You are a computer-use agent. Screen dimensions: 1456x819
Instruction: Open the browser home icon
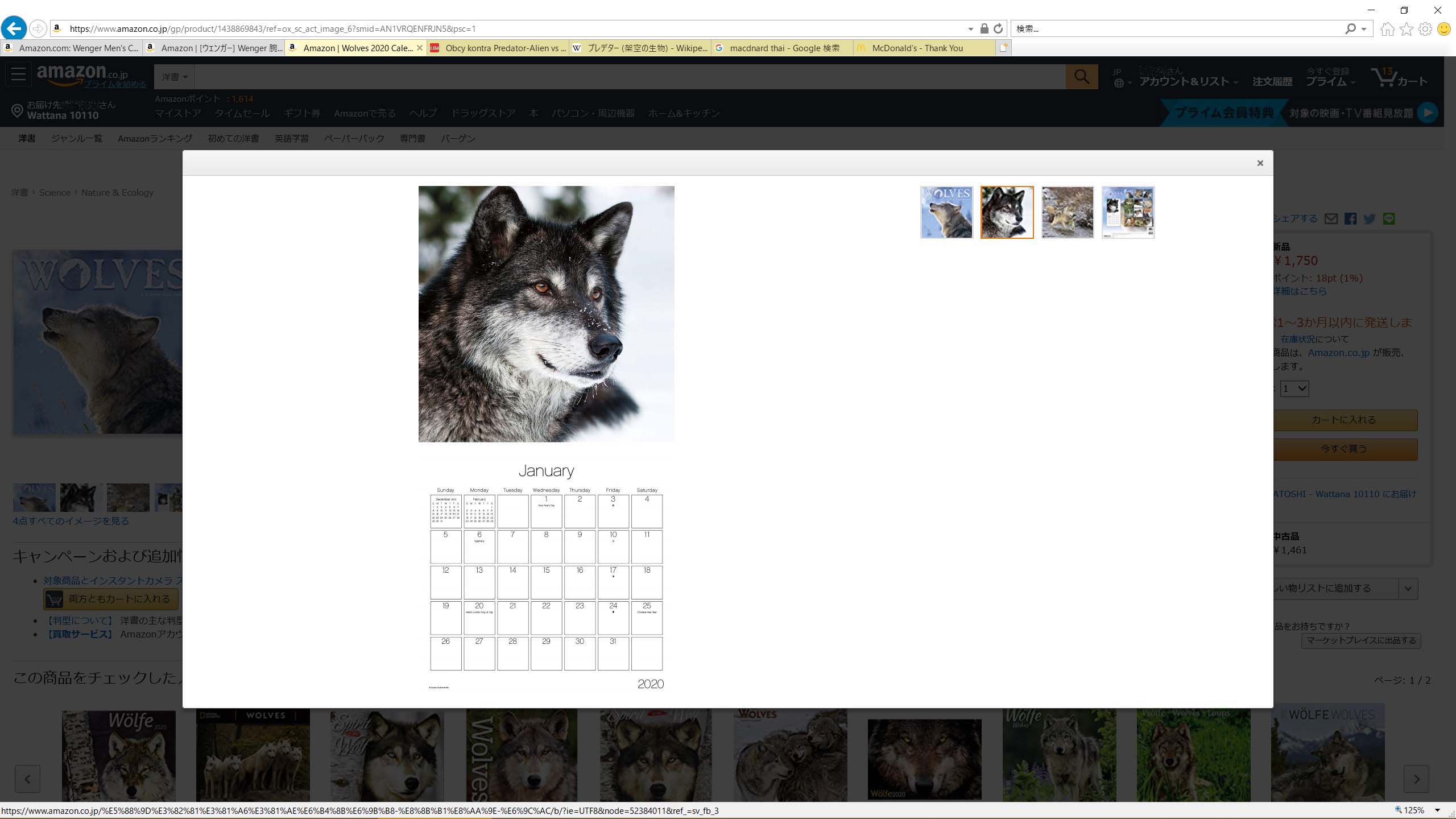click(x=1388, y=28)
